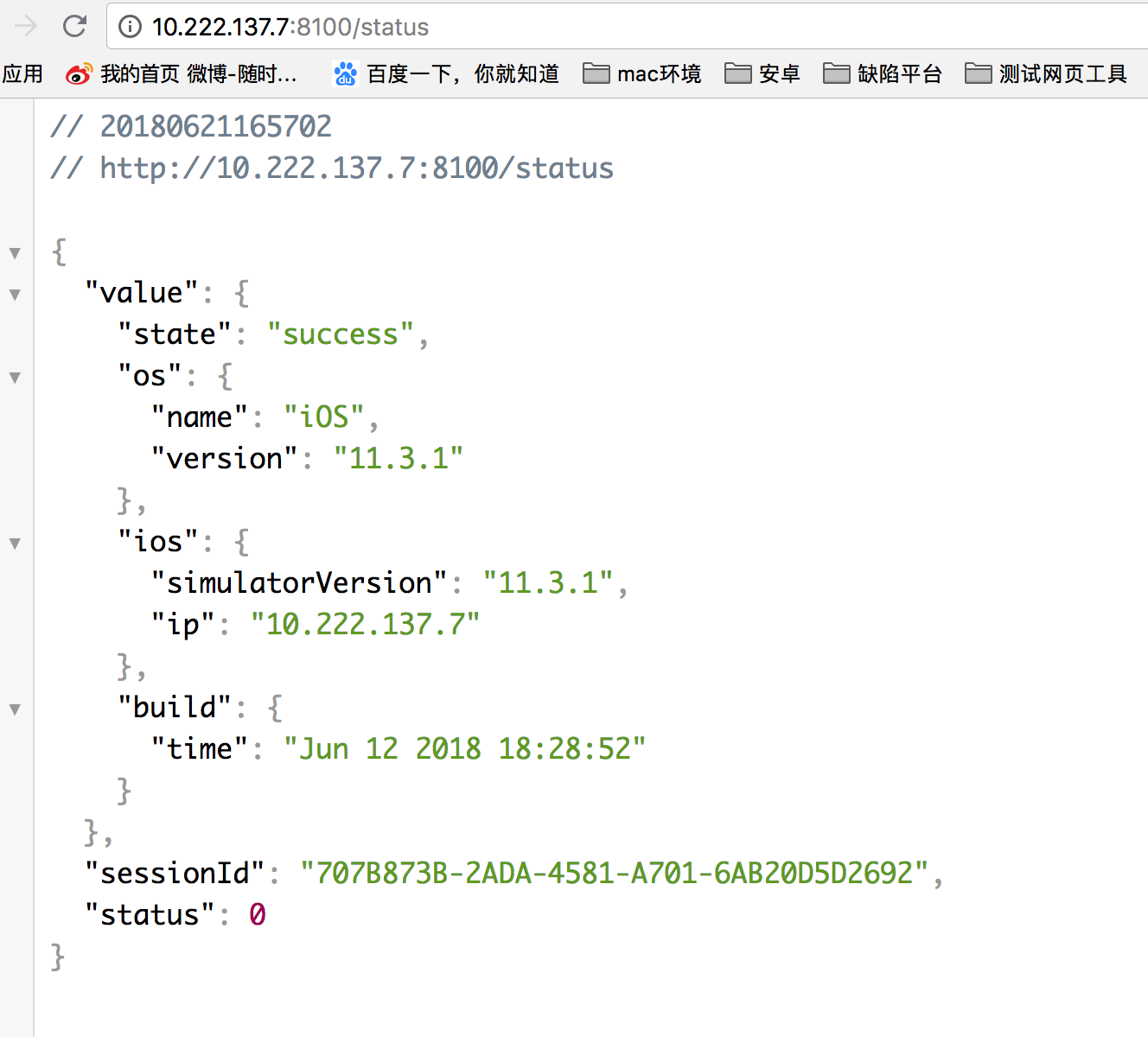Click the "version" key under os

coord(225,459)
